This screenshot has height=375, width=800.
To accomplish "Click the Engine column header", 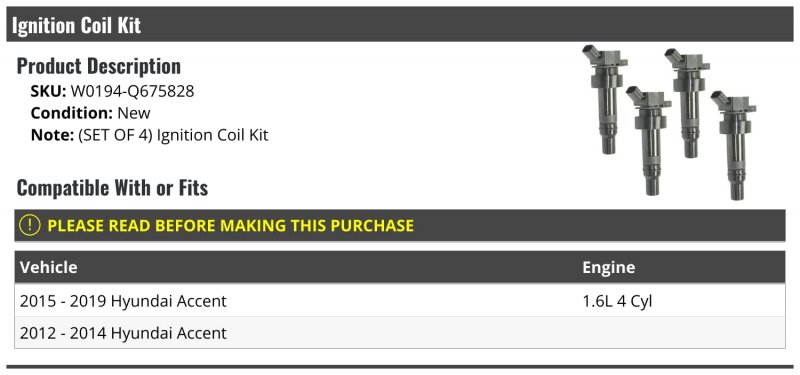I will [609, 267].
